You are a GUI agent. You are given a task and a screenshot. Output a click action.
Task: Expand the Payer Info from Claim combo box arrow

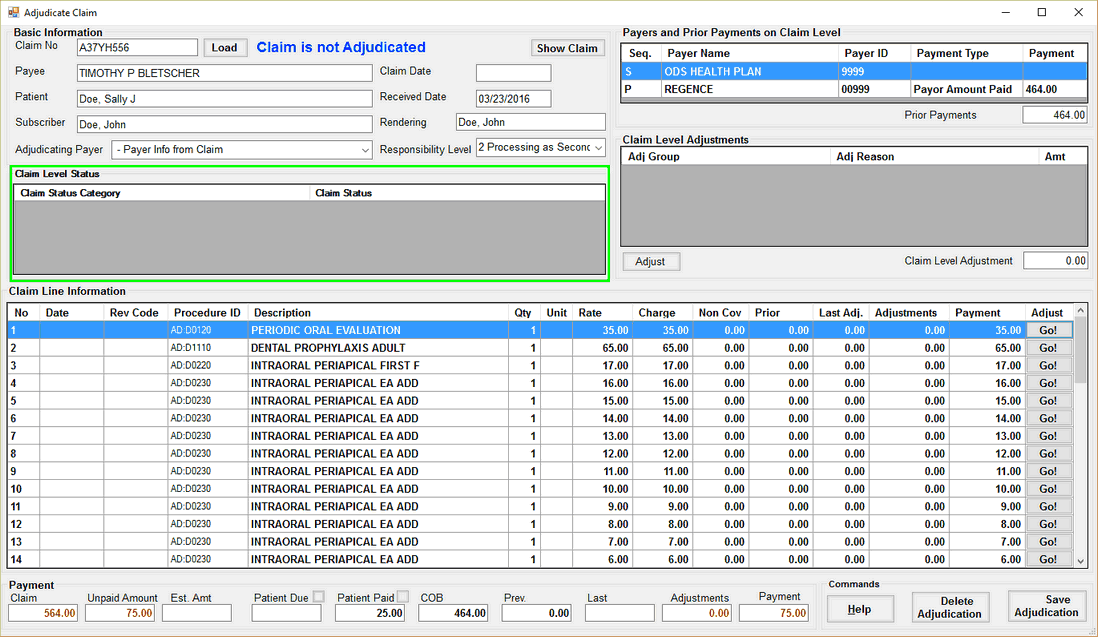point(364,149)
